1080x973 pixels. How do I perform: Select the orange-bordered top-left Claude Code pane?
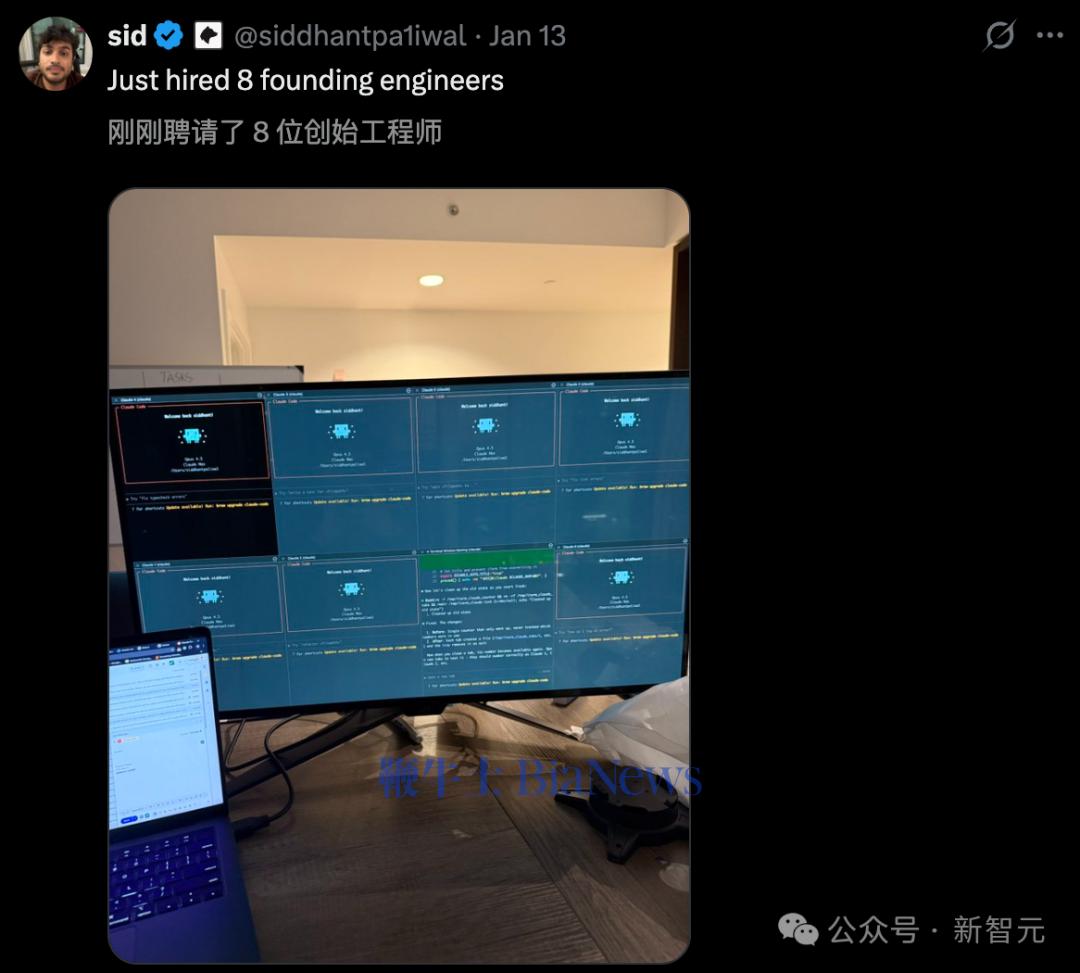pyautogui.click(x=192, y=441)
